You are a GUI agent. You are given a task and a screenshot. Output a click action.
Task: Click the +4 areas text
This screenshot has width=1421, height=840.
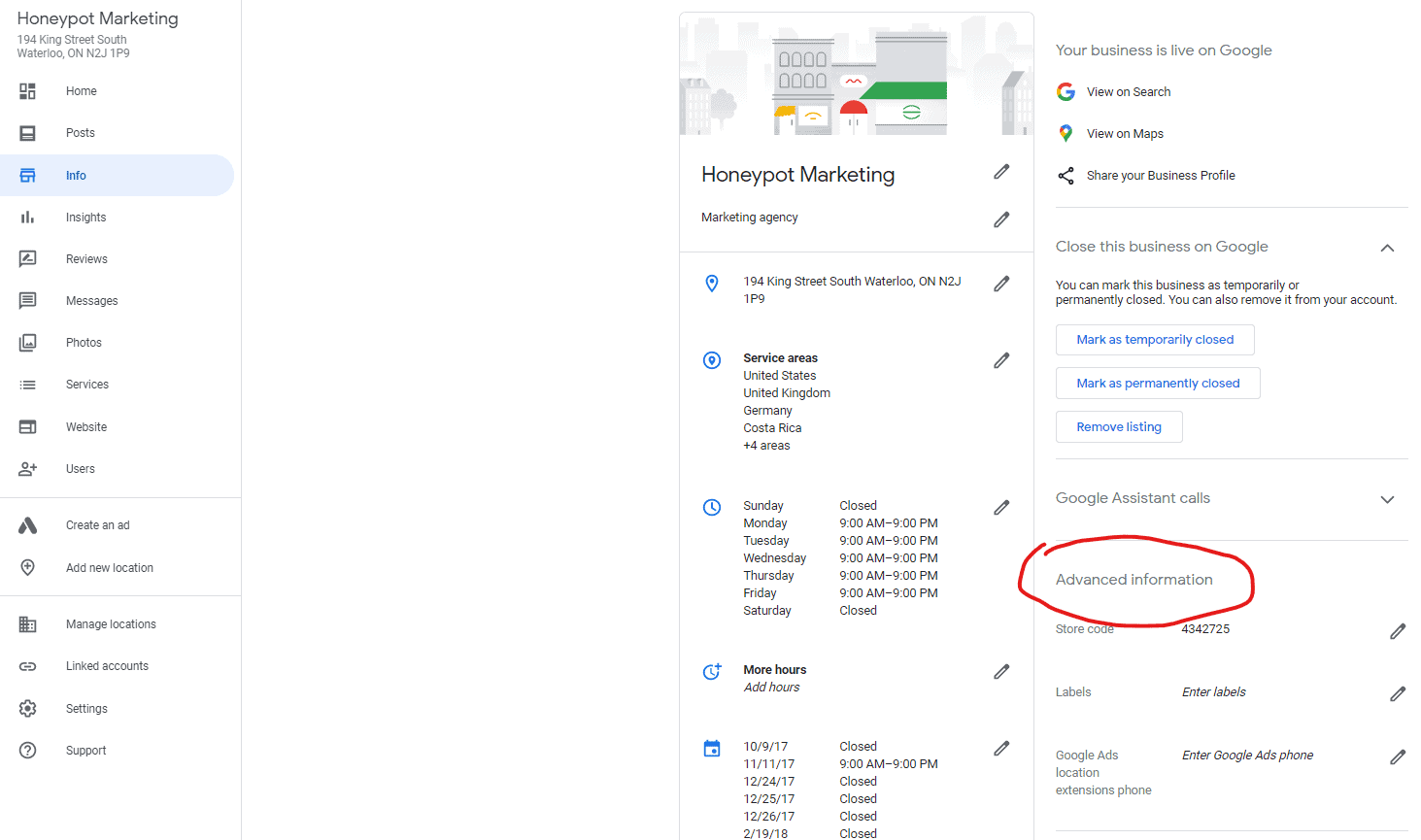coord(766,446)
